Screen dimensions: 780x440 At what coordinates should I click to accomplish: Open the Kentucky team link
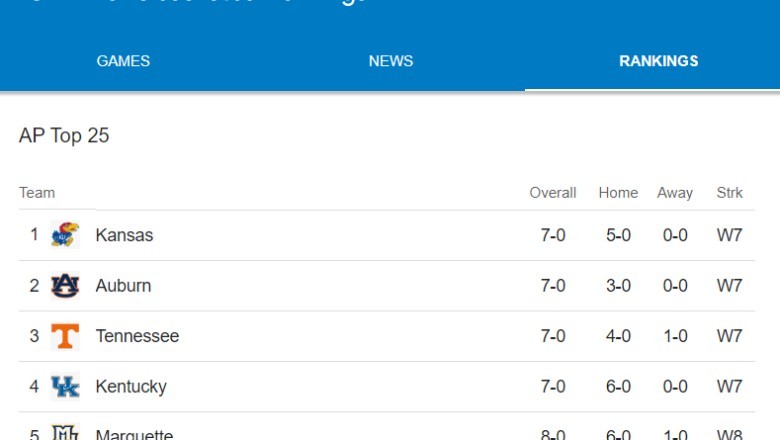point(131,387)
